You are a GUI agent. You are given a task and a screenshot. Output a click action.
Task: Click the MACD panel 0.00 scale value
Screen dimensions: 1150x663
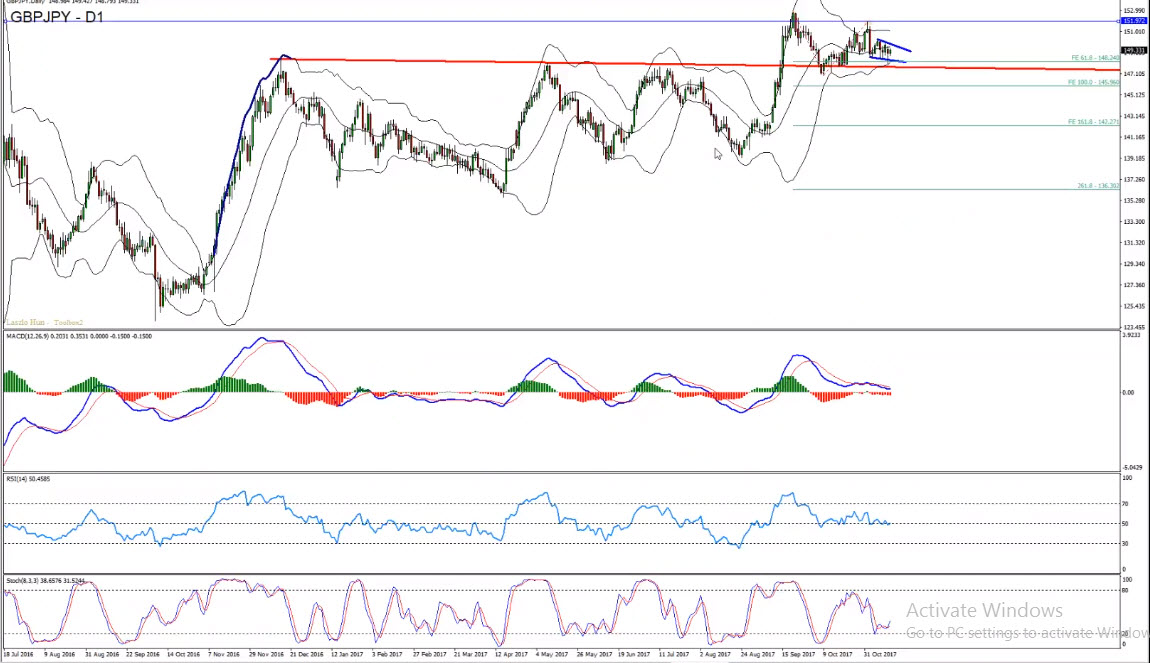(1128, 392)
